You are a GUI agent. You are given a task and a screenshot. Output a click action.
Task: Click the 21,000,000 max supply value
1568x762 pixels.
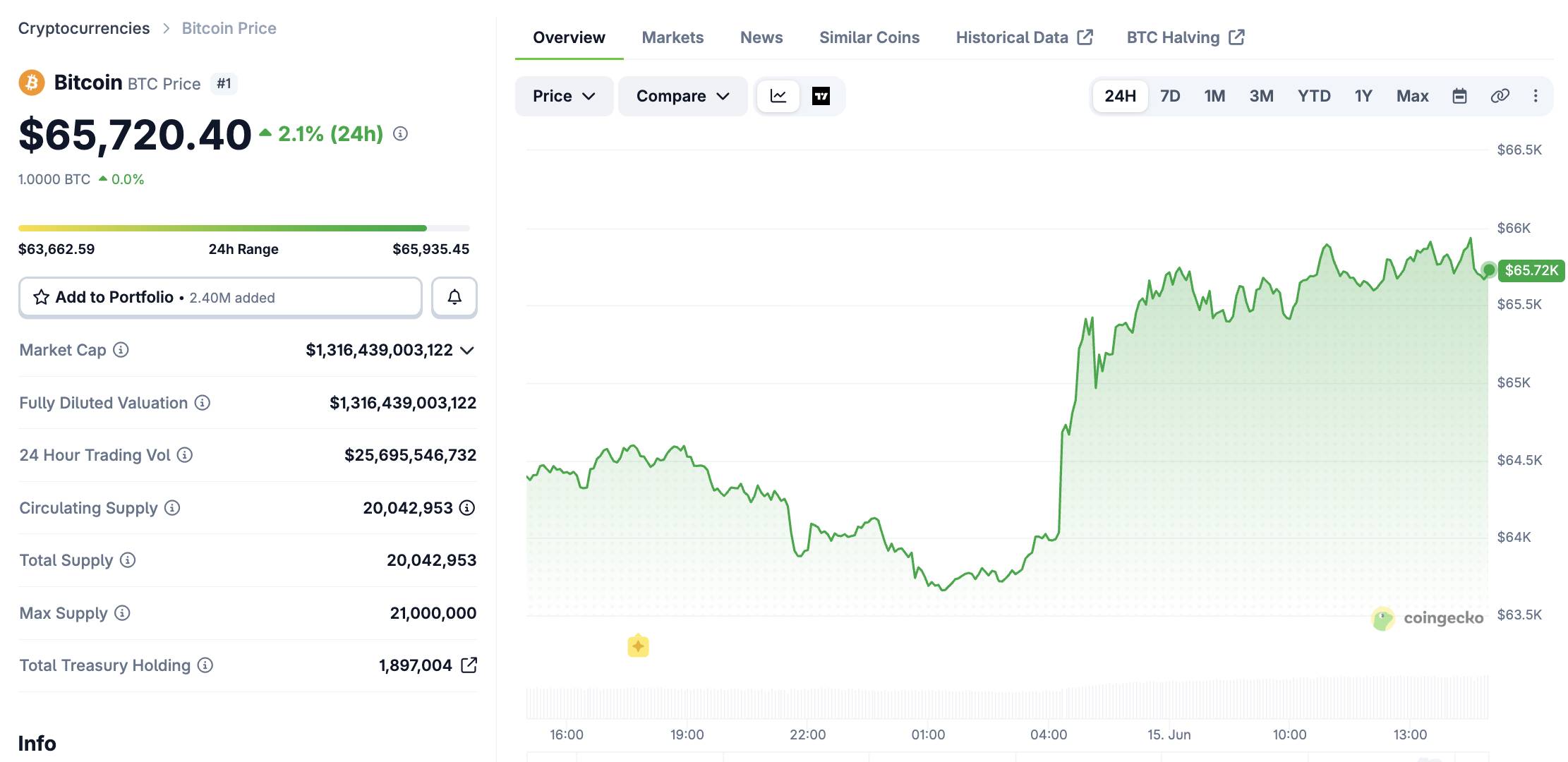[x=433, y=613]
